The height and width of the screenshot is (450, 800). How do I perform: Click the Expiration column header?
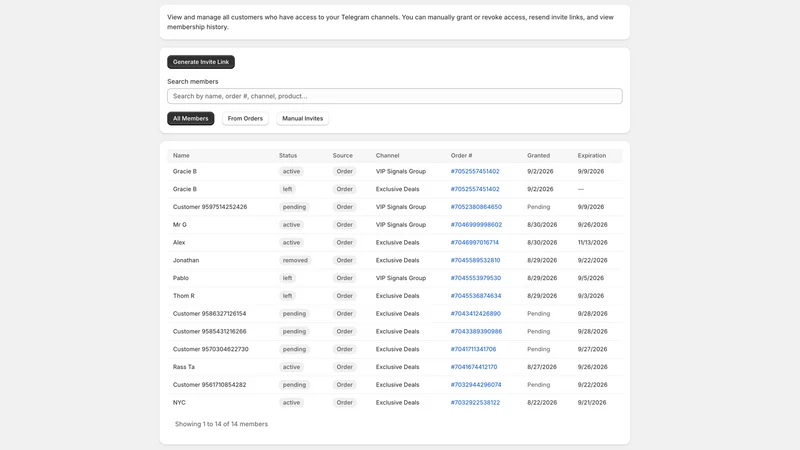coord(592,156)
